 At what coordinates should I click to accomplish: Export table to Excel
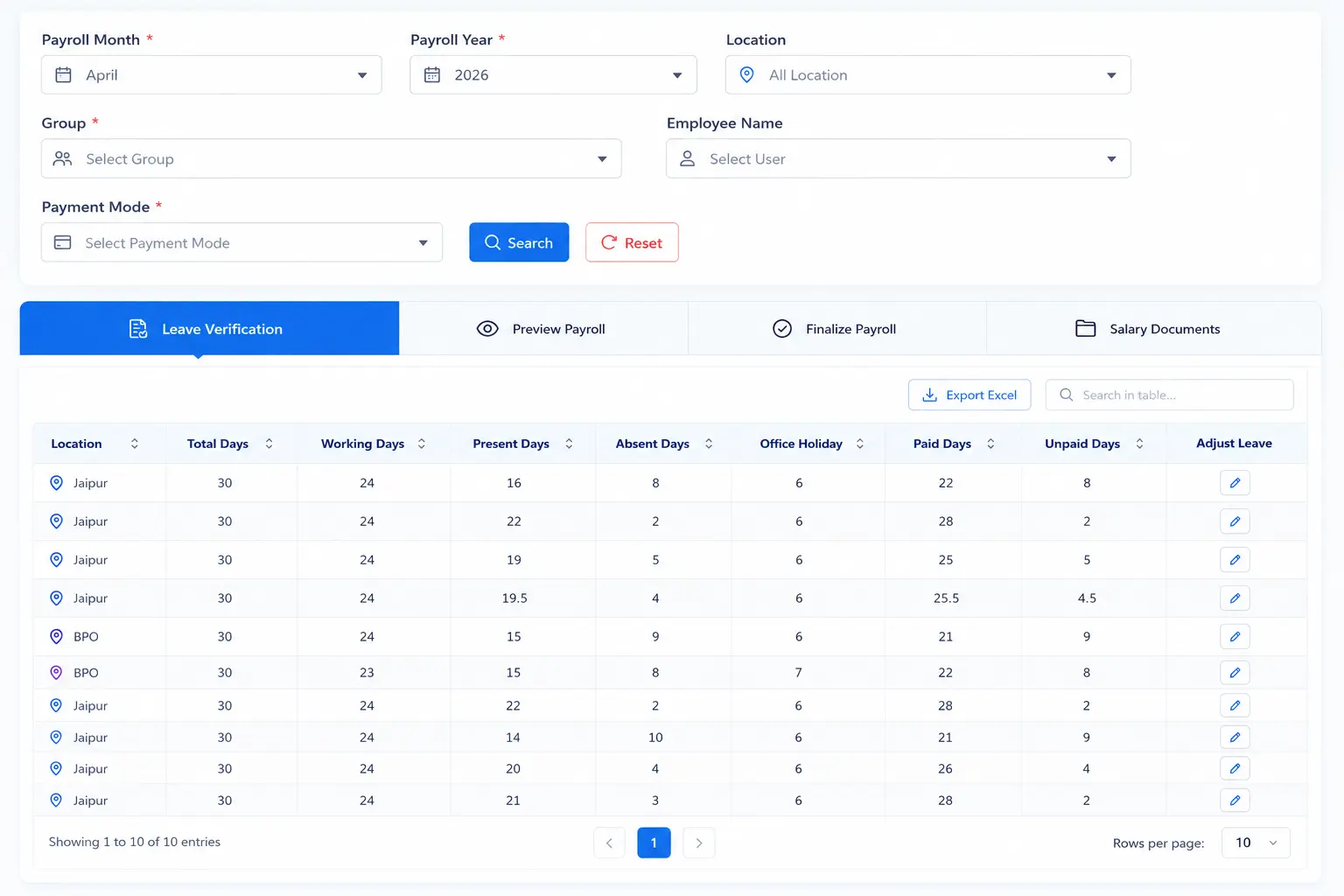[x=969, y=395]
